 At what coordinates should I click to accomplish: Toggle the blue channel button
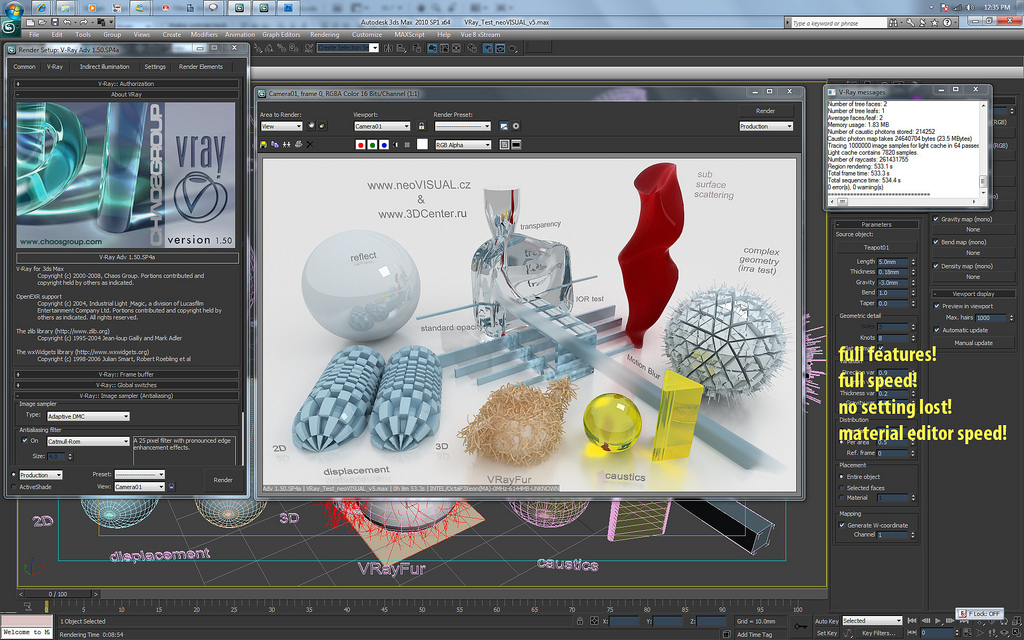[x=384, y=145]
